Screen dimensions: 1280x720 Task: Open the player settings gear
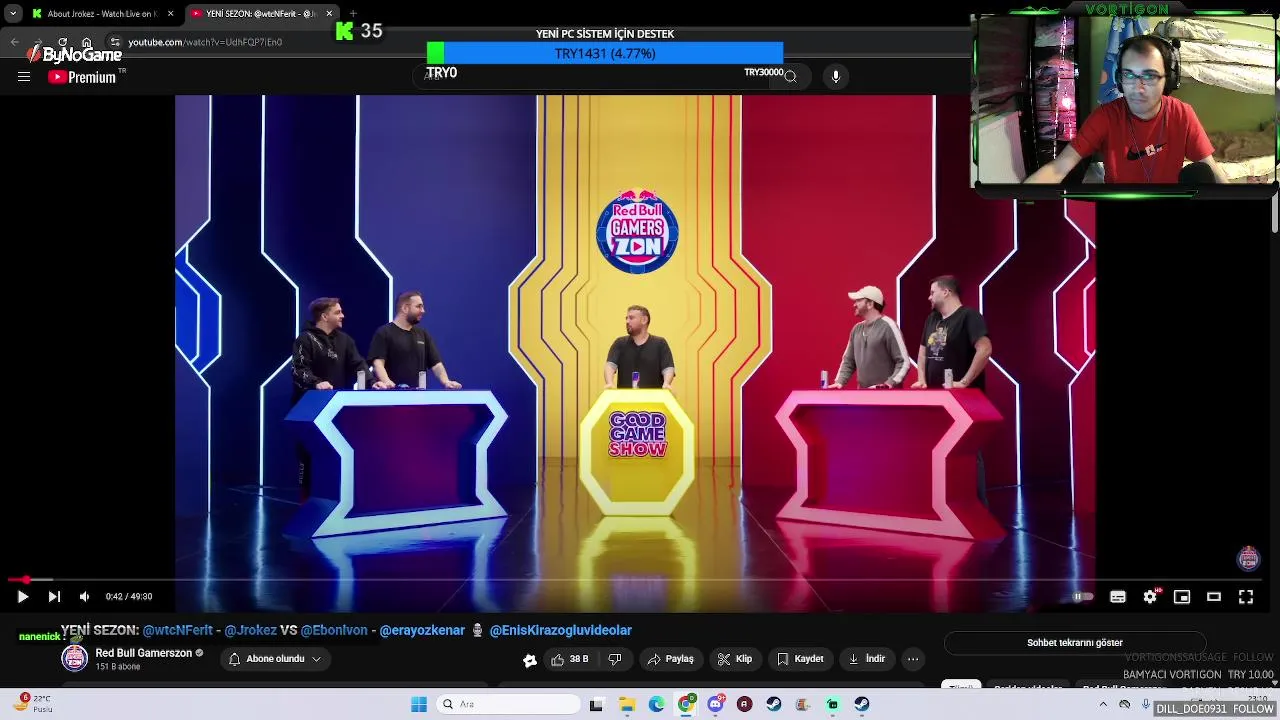[x=1150, y=596]
